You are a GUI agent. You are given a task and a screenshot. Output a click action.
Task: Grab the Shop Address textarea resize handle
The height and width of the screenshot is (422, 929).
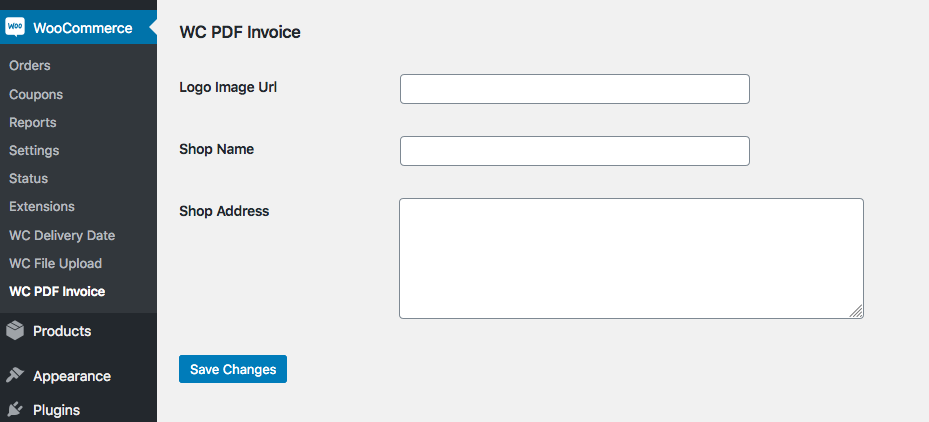(857, 312)
